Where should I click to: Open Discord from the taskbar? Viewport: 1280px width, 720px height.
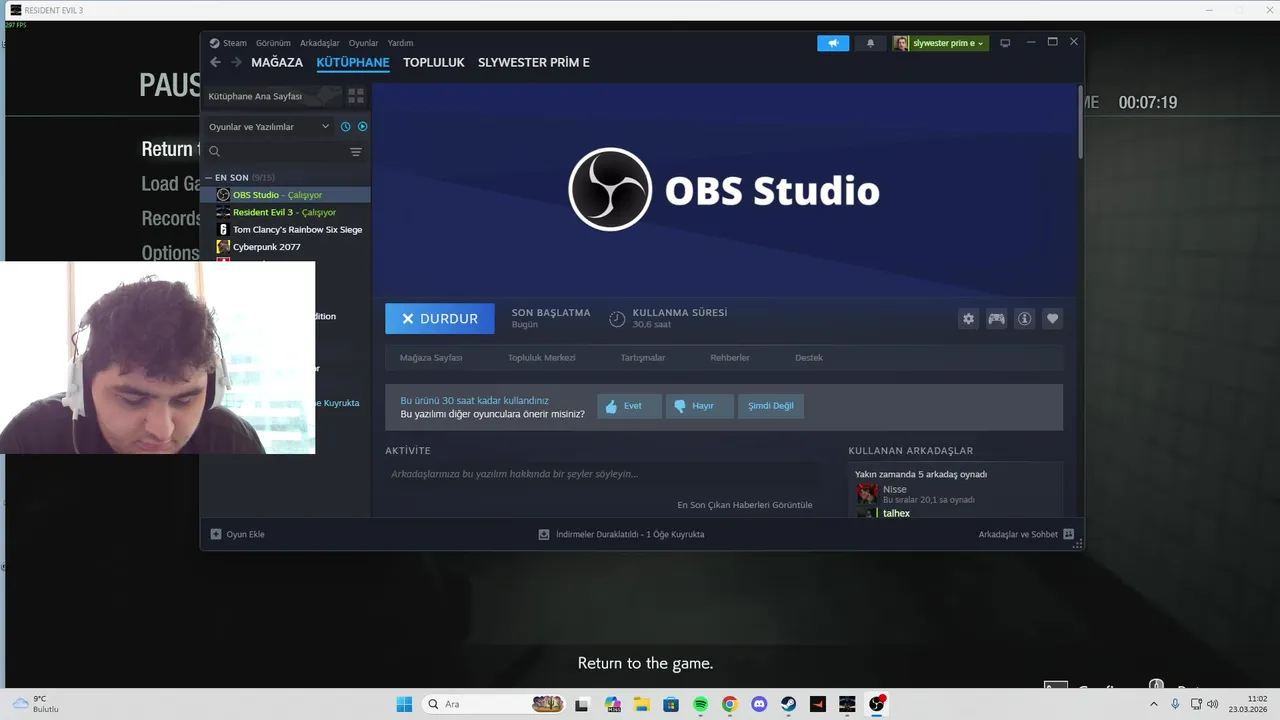tap(759, 704)
